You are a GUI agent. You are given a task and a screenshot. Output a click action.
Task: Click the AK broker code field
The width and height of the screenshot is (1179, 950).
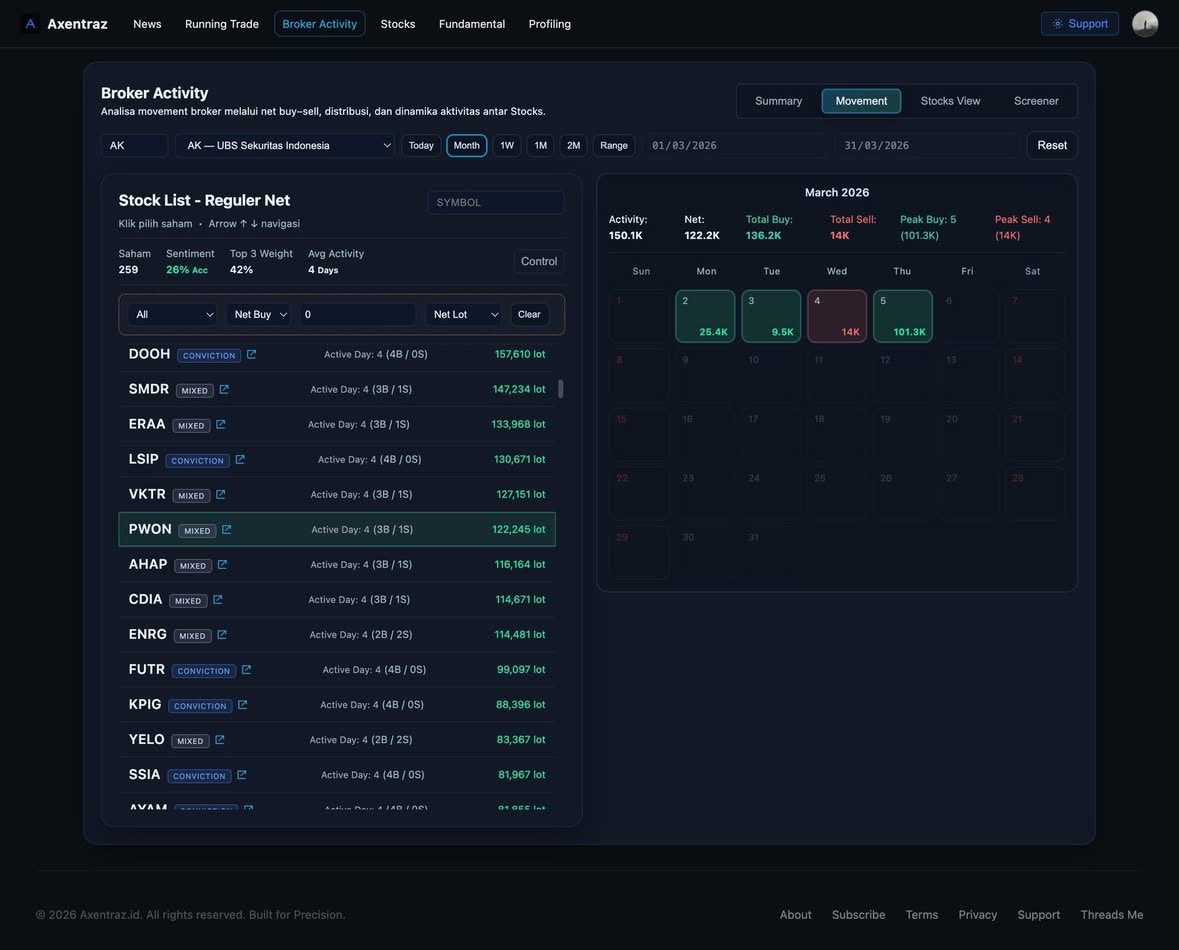point(135,145)
